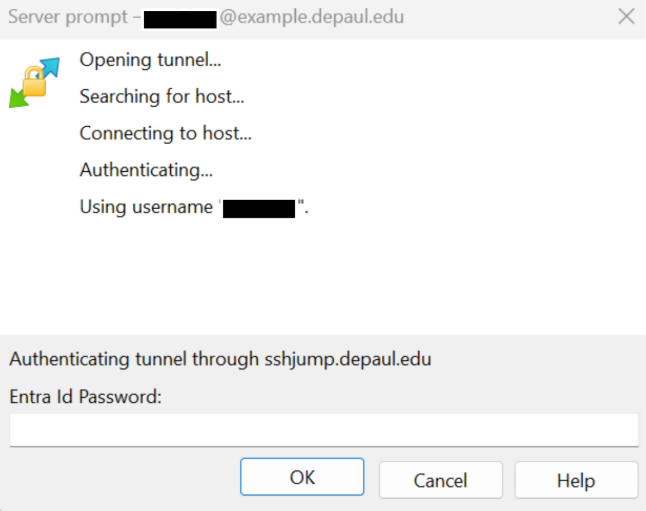This screenshot has height=511, width=646.
Task: Click "@example.depaul.edu" in the title bar
Action: [x=312, y=17]
